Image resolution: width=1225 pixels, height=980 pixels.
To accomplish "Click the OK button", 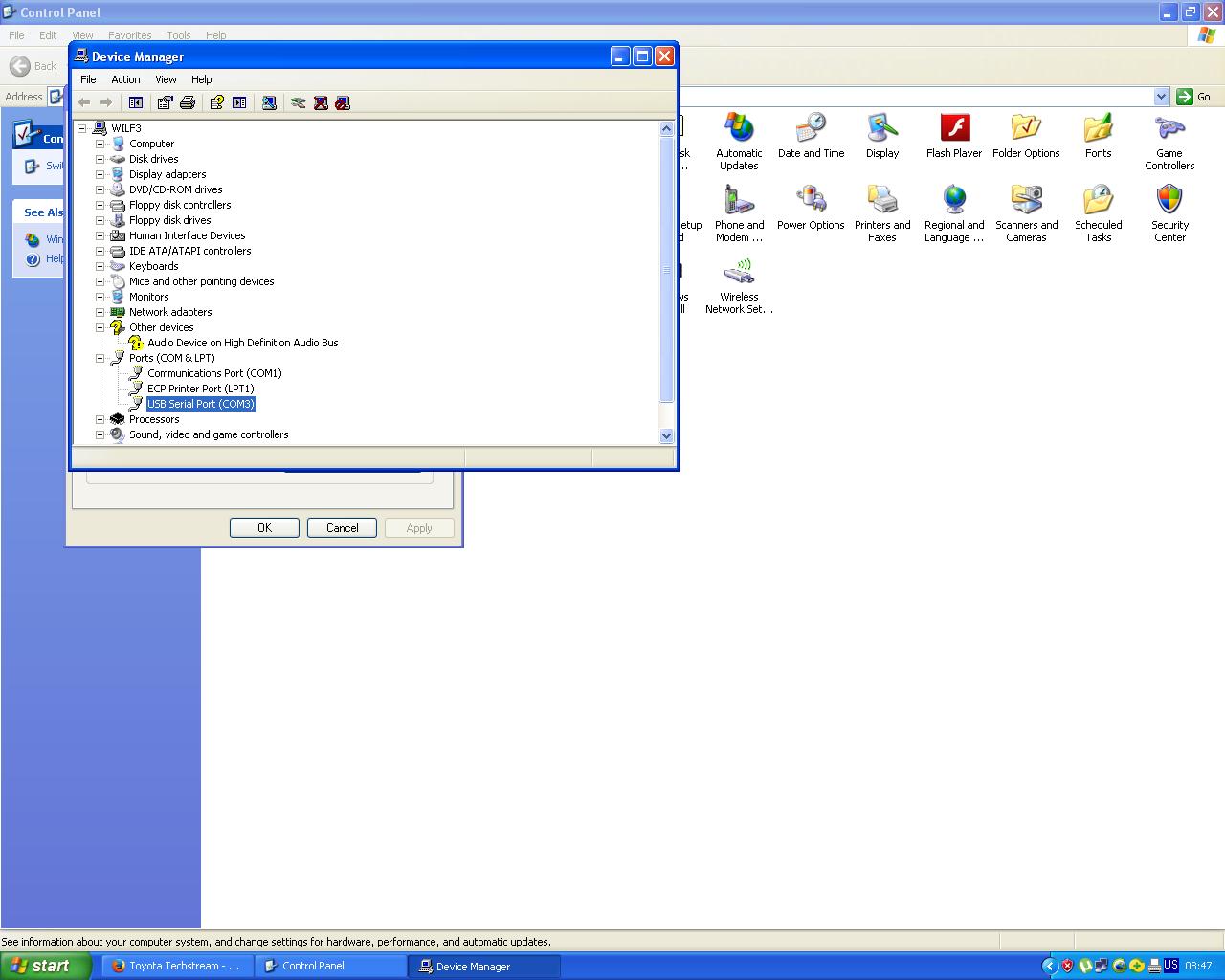I will (264, 527).
